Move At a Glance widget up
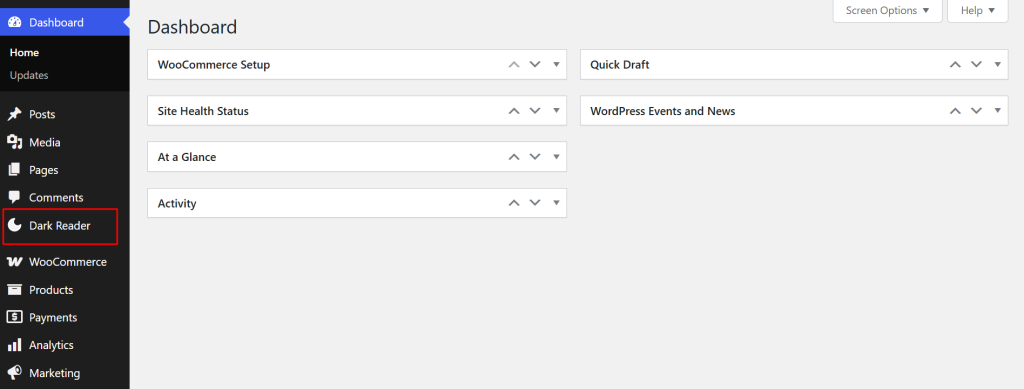 pyautogui.click(x=514, y=157)
